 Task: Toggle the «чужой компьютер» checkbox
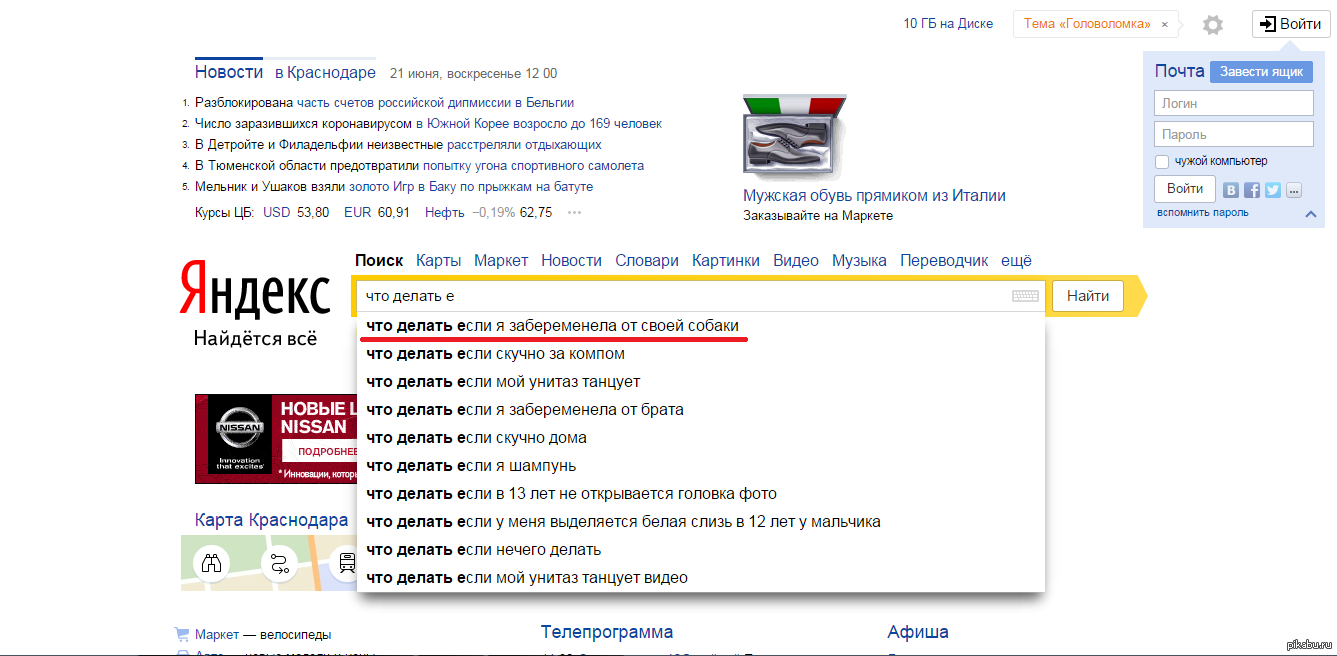(x=1162, y=162)
